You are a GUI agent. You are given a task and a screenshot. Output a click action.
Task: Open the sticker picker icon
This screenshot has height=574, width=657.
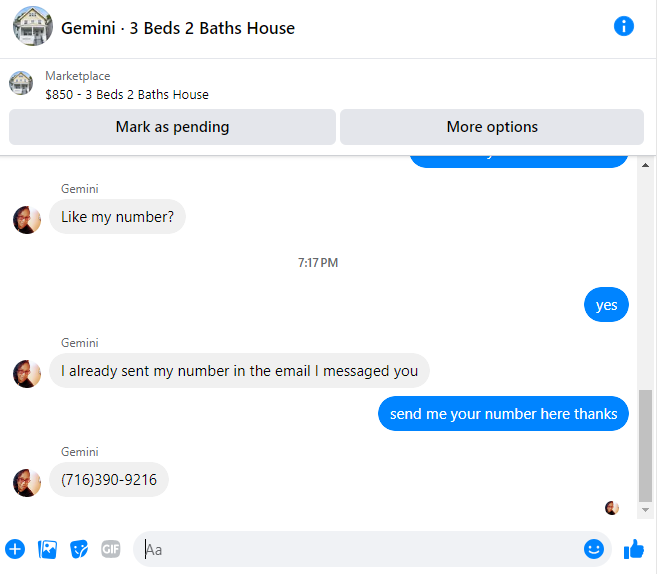(79, 549)
